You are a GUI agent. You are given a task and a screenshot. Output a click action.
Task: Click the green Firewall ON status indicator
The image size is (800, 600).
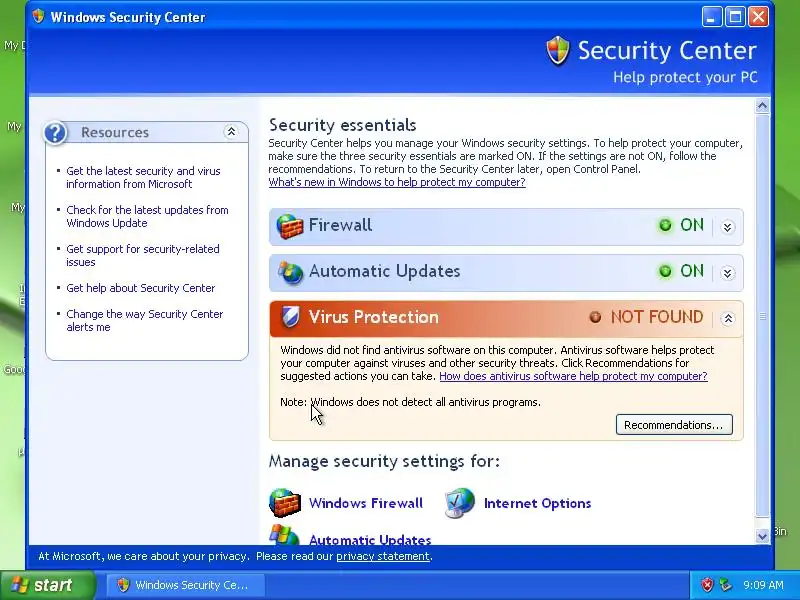pyautogui.click(x=665, y=225)
